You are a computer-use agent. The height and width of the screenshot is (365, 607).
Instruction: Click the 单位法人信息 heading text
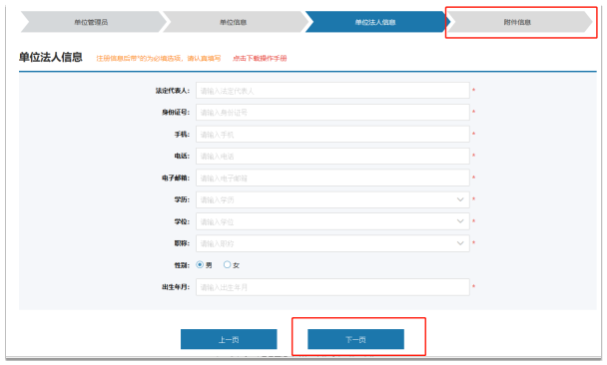tap(51, 57)
